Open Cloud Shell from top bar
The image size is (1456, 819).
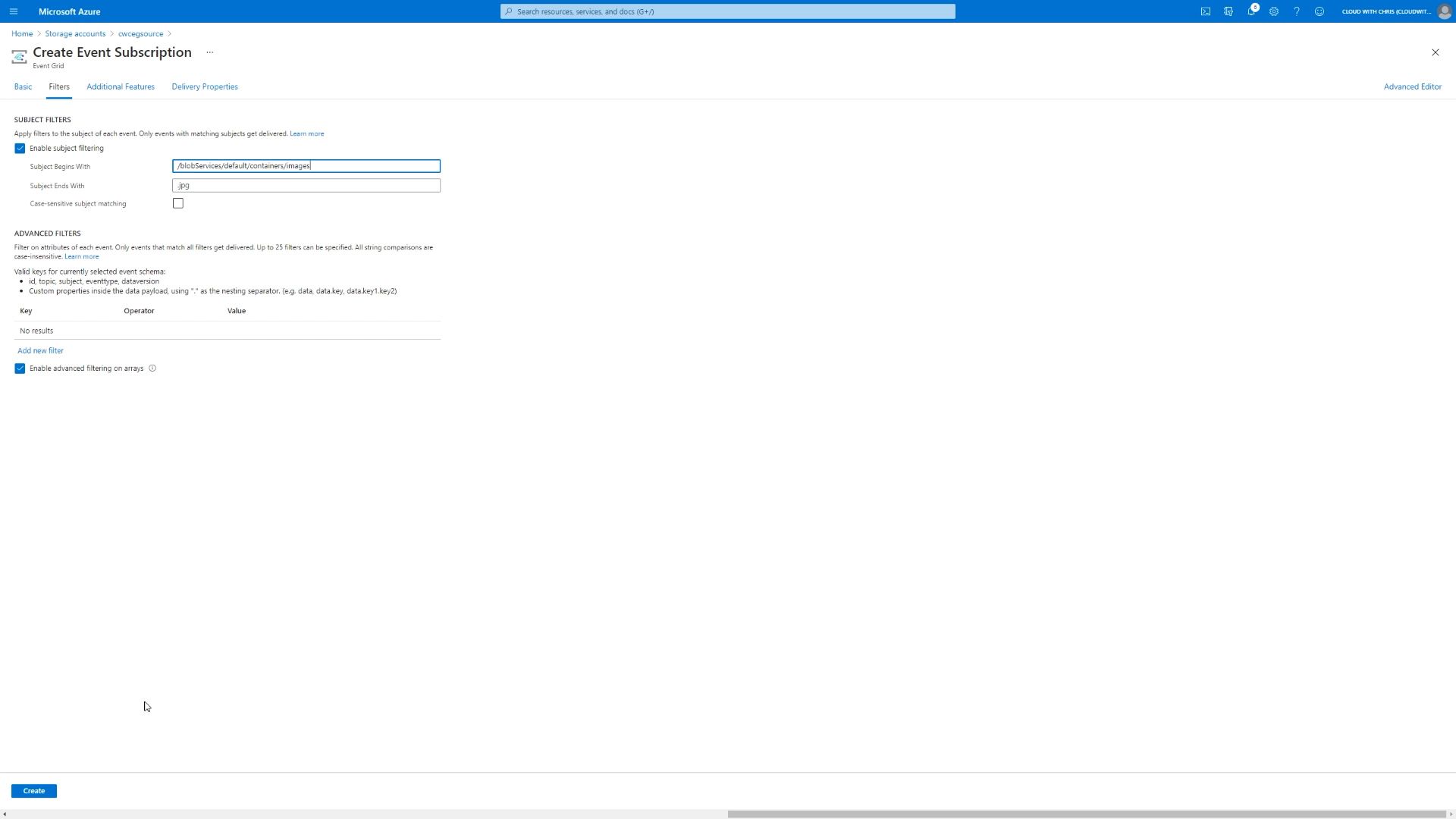[1206, 11]
